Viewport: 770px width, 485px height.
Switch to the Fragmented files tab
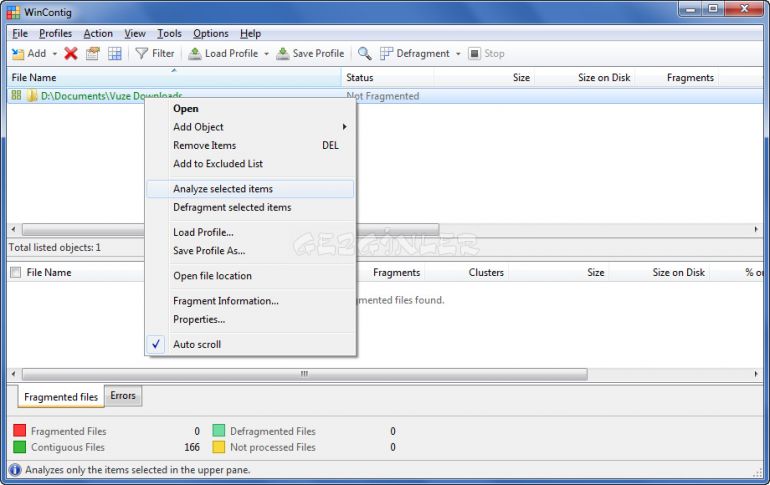click(x=61, y=397)
